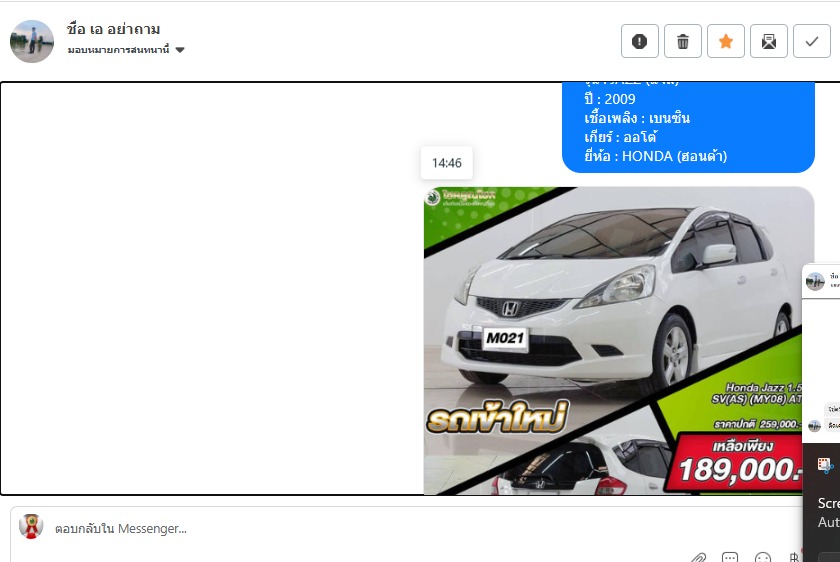Mark conversation as spam with exclamation icon

(640, 41)
